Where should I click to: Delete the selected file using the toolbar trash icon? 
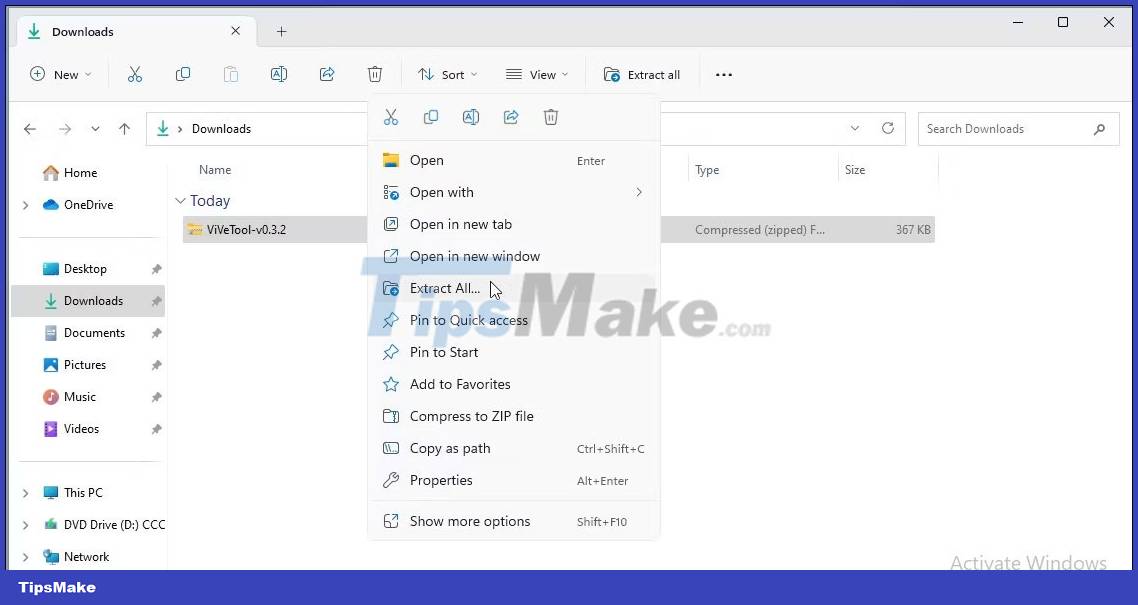click(375, 74)
